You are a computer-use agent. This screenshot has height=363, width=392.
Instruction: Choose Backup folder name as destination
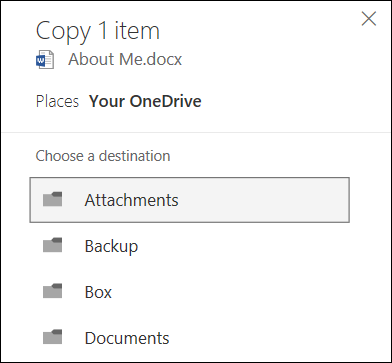[111, 247]
